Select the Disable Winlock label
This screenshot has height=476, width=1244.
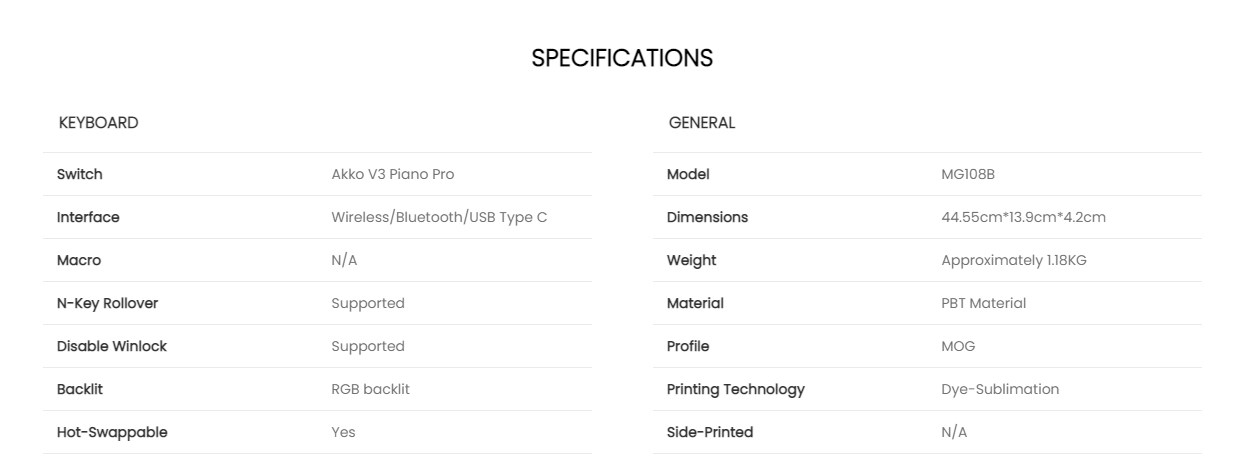pos(112,346)
